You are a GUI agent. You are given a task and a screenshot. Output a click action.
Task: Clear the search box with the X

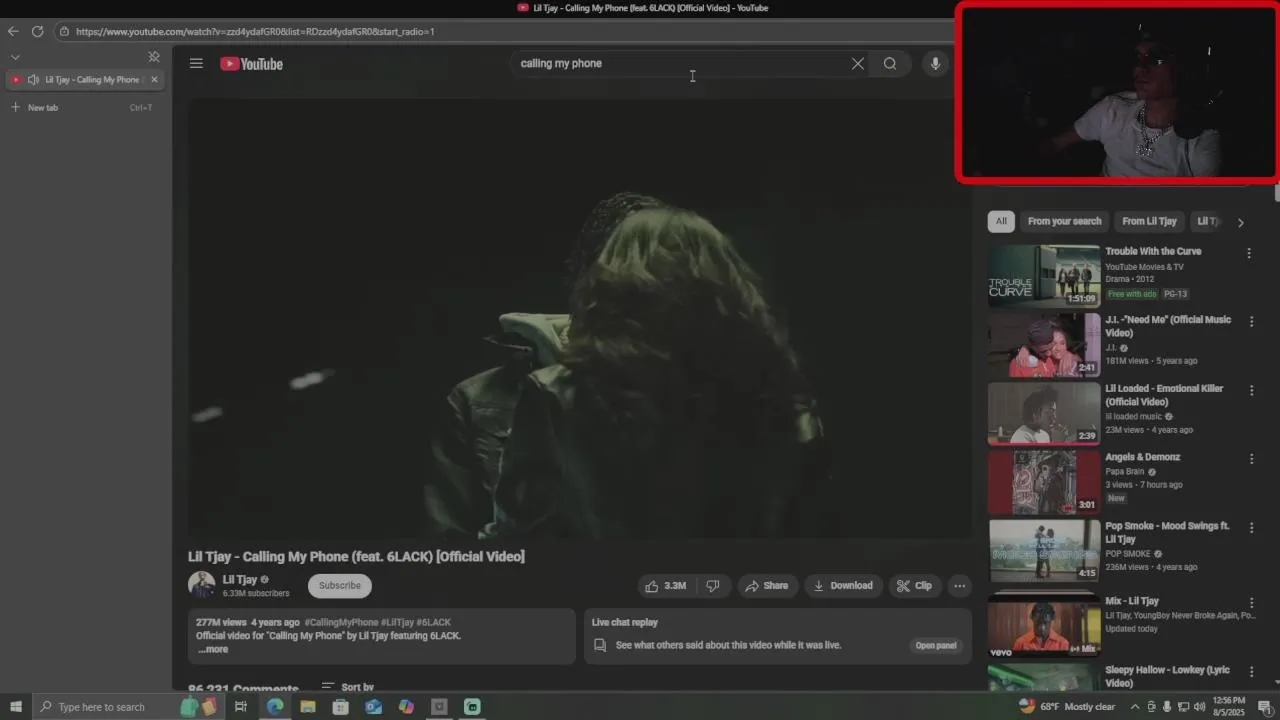(857, 63)
